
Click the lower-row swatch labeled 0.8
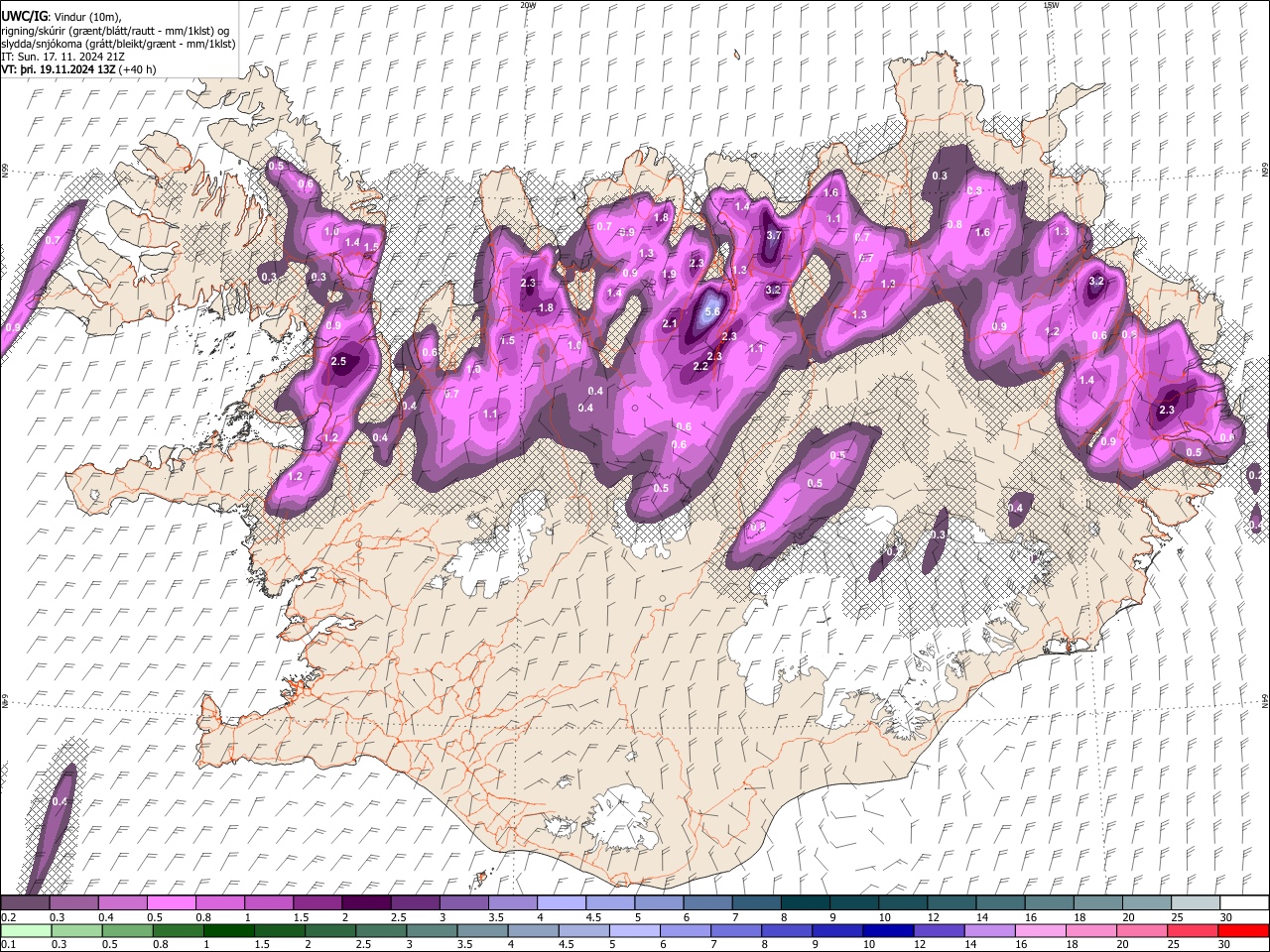179,930
